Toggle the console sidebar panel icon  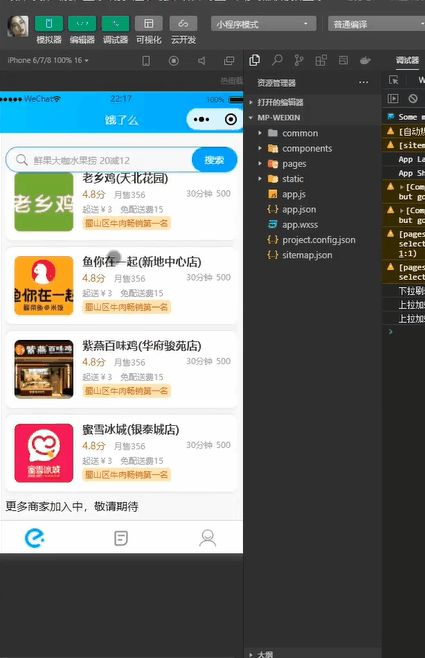tap(393, 99)
